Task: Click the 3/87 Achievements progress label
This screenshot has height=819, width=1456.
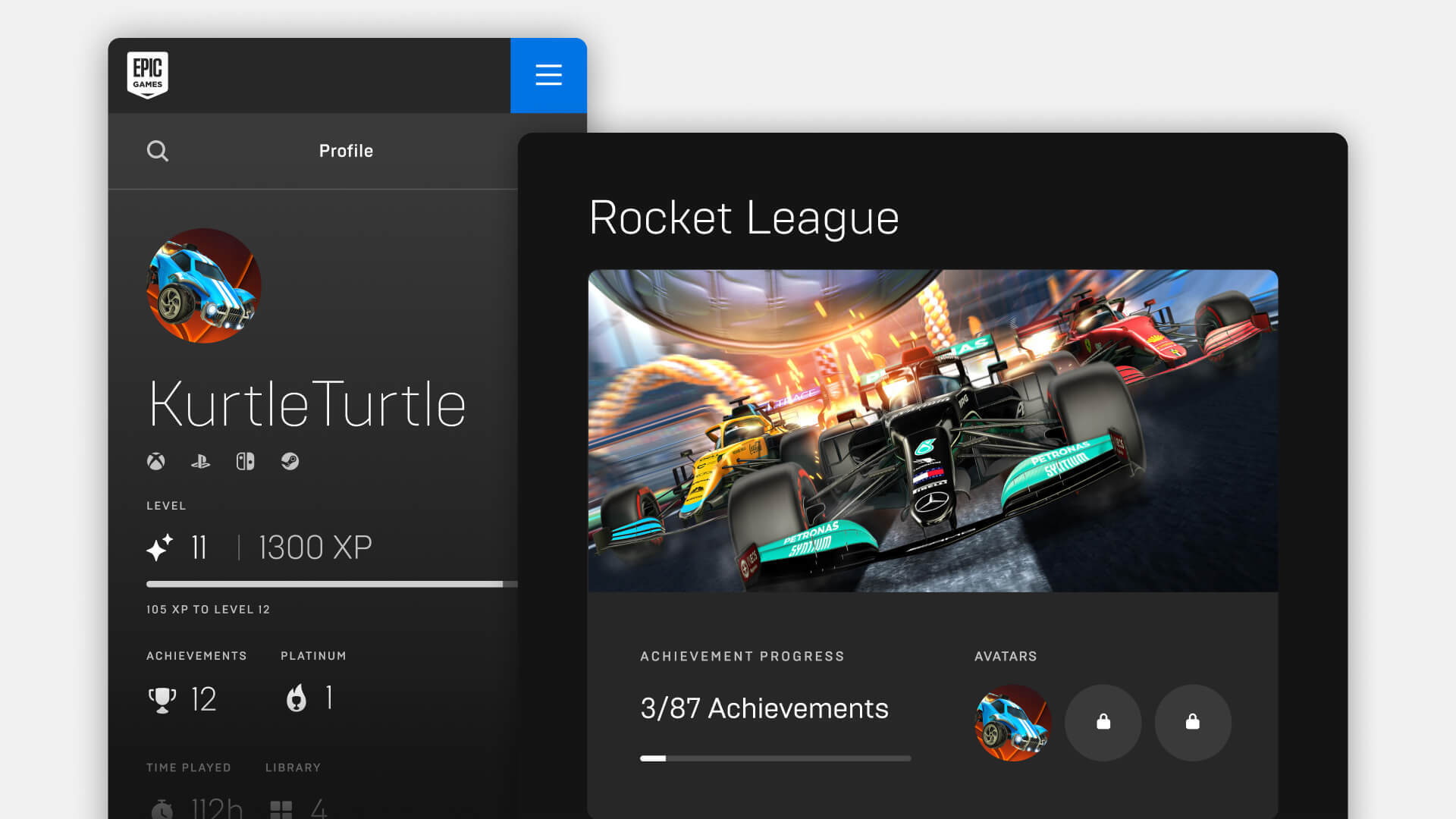Action: coord(764,709)
